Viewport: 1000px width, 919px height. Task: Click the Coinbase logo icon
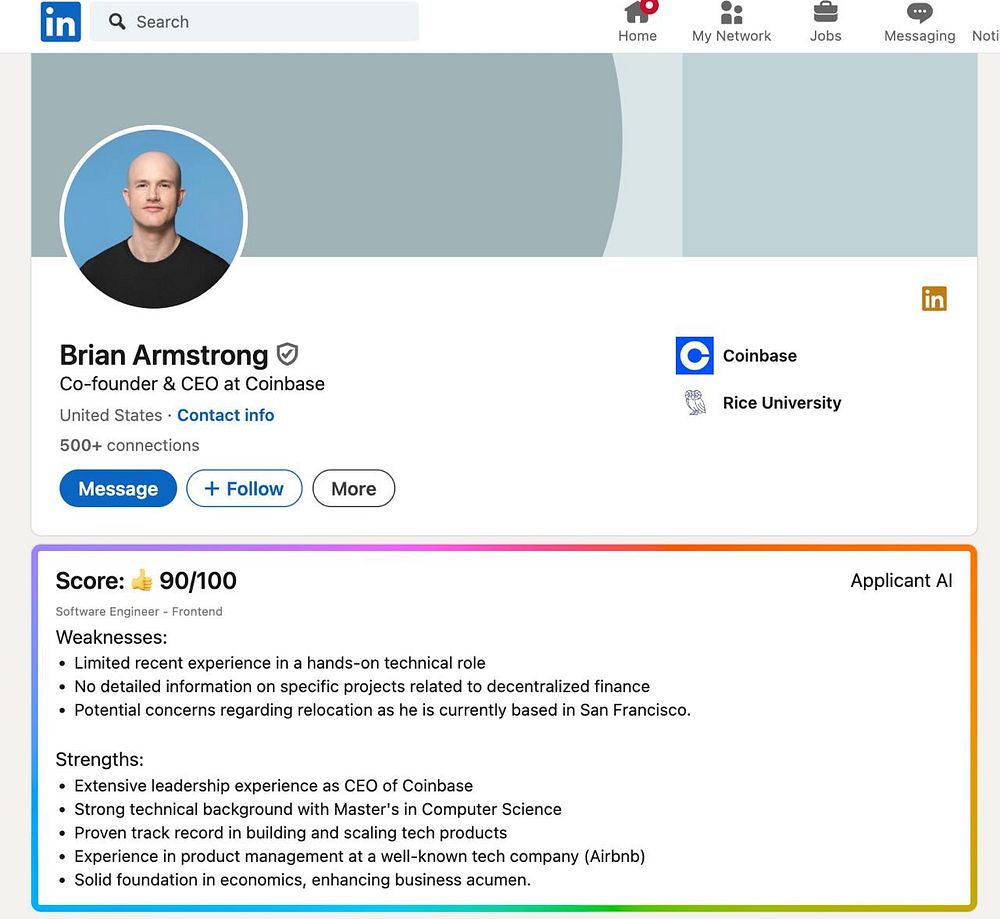pyautogui.click(x=695, y=356)
